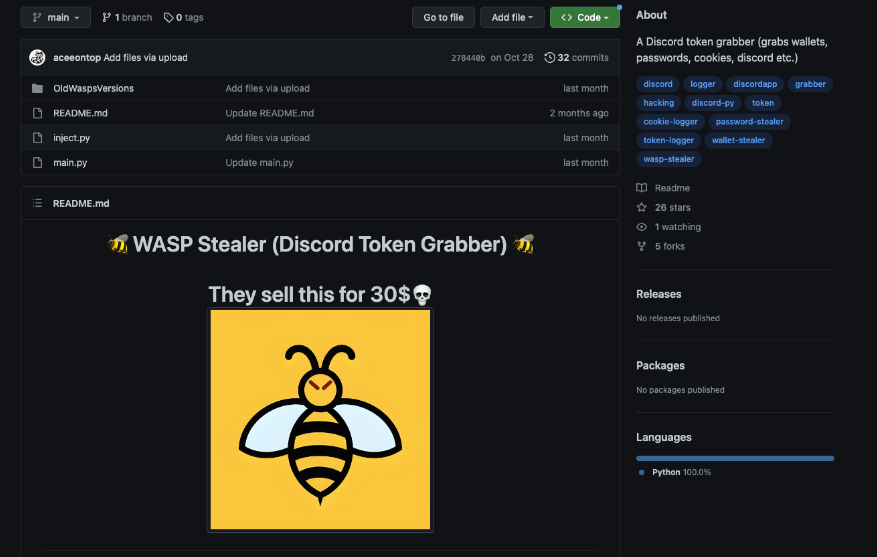Open the README.md file in list
The height and width of the screenshot is (557, 877).
pyautogui.click(x=80, y=113)
